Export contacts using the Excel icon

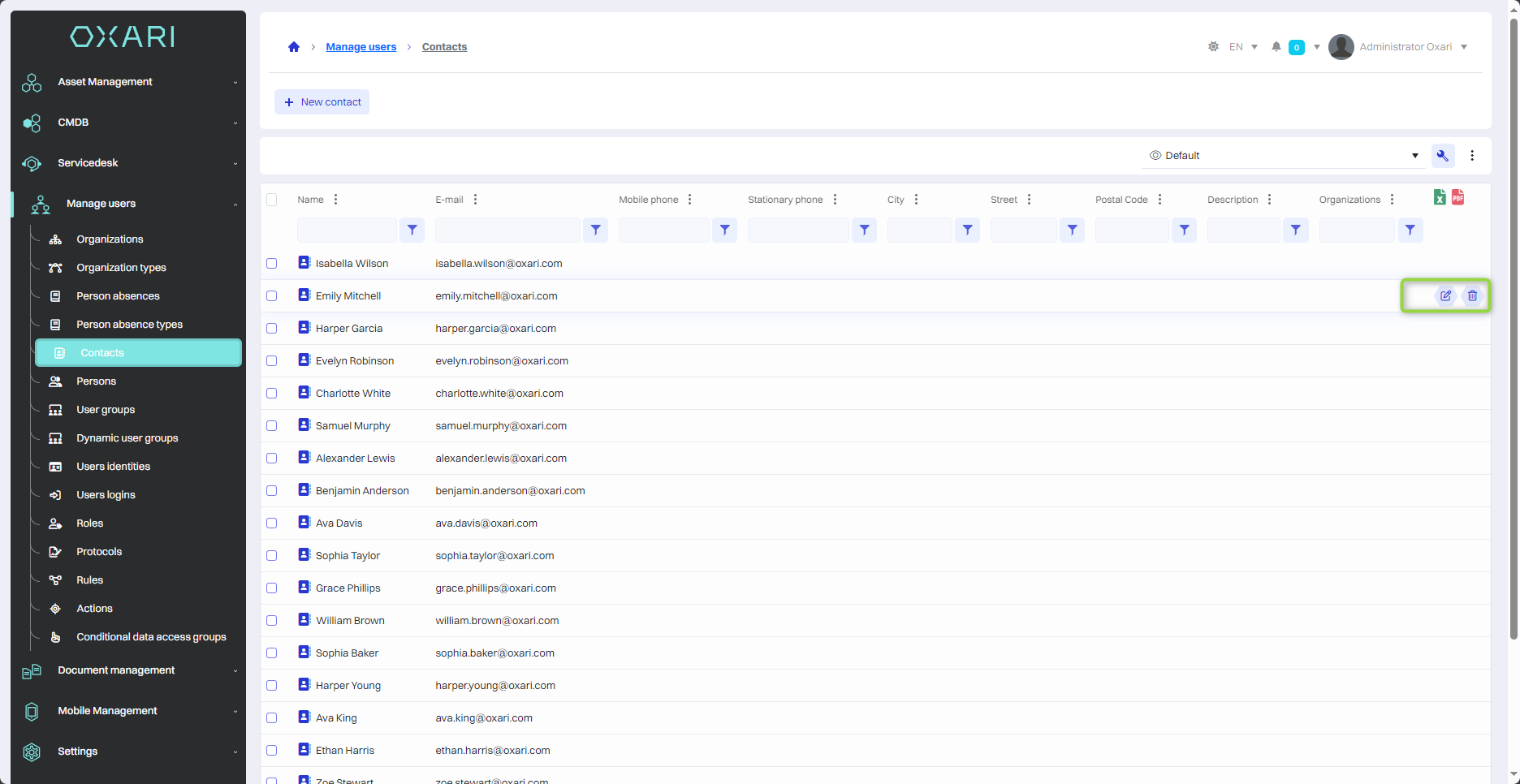tap(1440, 197)
